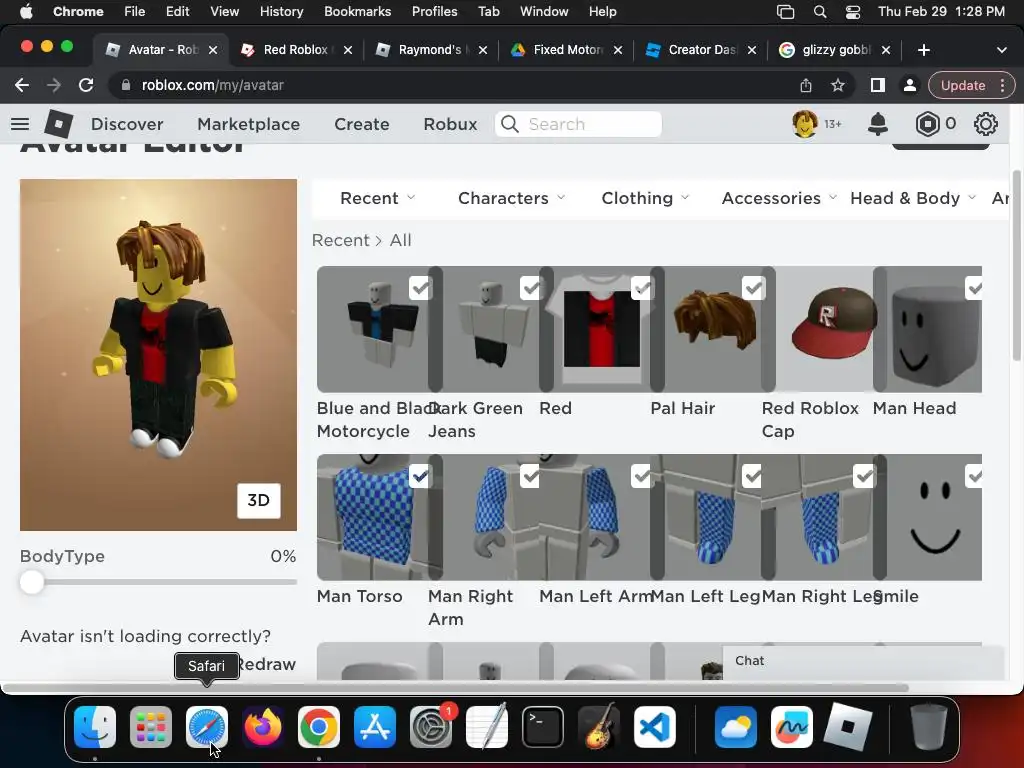Open the Roblox hamburger navigation menu

(20, 124)
